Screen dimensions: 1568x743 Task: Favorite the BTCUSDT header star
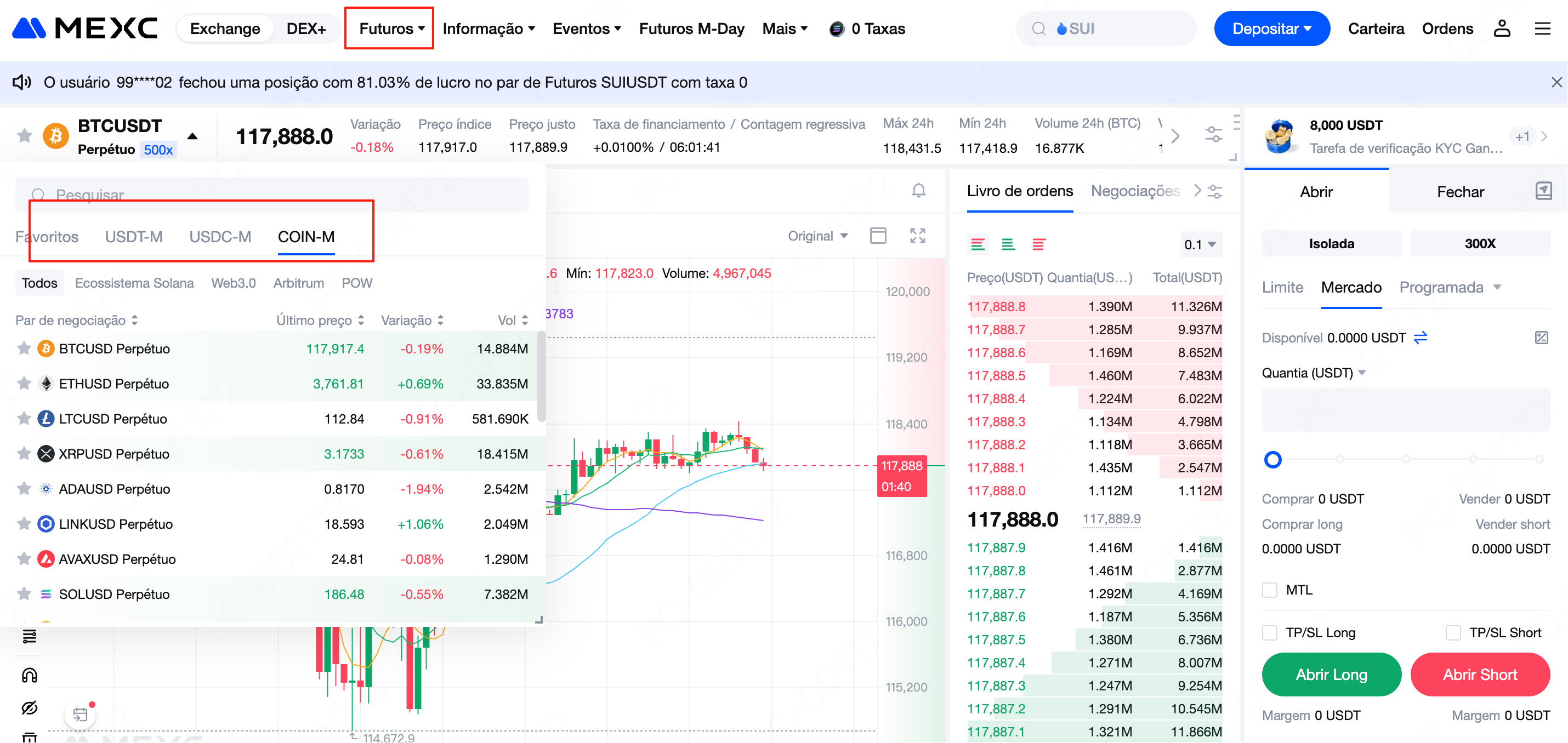click(x=24, y=135)
